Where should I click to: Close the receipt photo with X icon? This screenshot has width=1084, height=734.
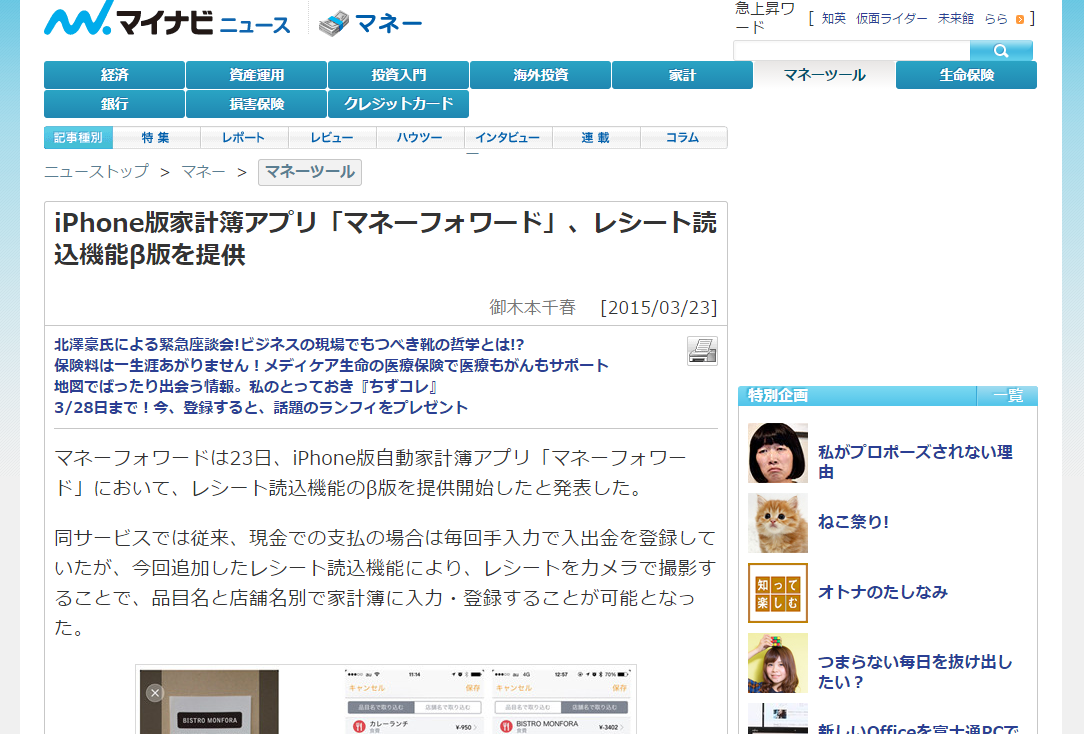click(x=155, y=693)
